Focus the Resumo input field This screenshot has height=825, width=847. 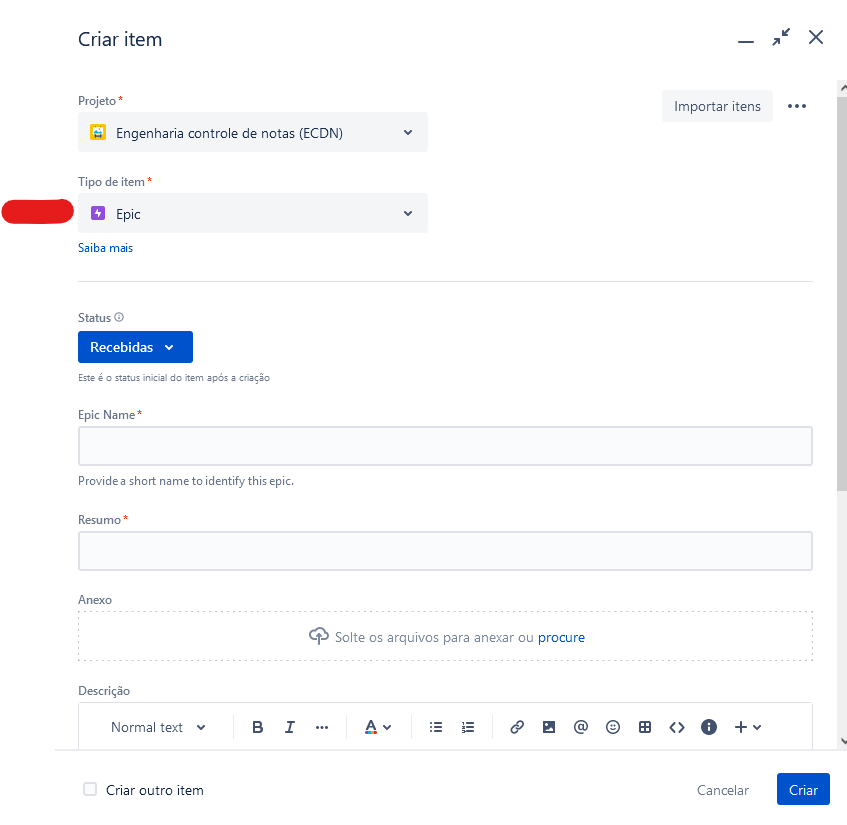[x=445, y=551]
